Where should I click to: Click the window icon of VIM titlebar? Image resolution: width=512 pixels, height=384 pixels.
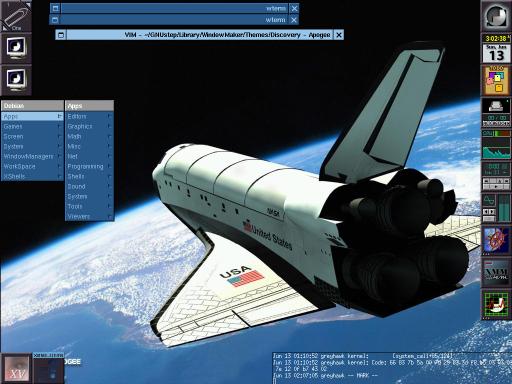click(61, 35)
